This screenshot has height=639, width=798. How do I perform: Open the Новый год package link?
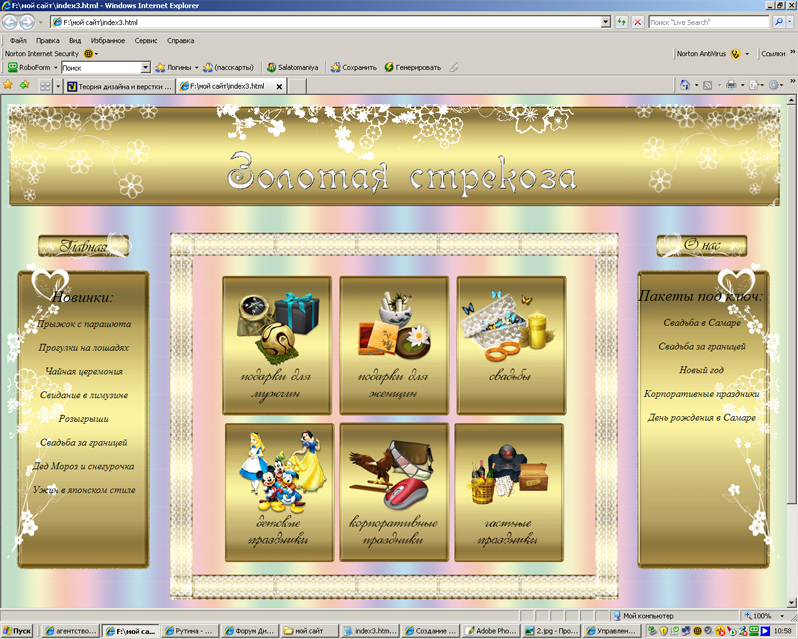point(702,370)
